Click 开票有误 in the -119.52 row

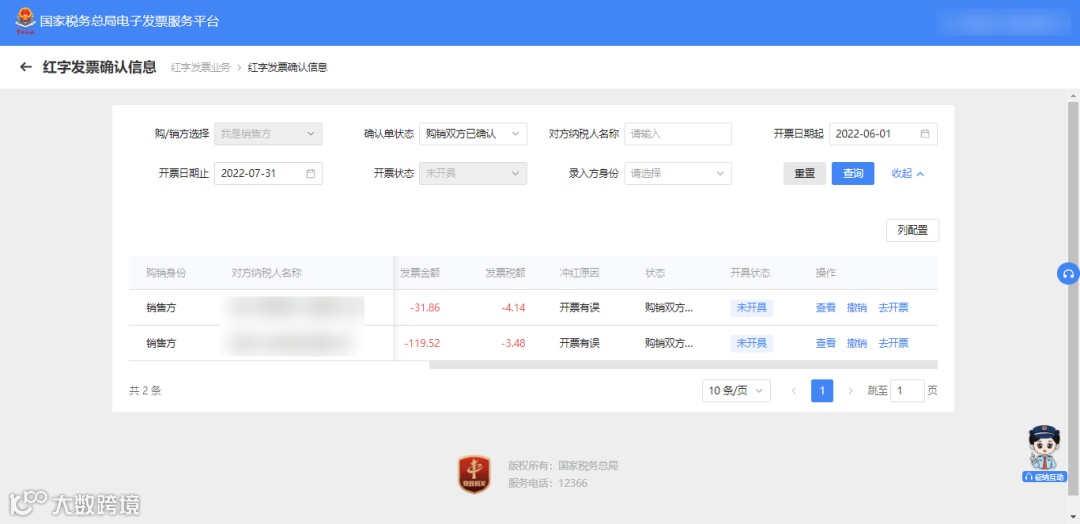(579, 343)
